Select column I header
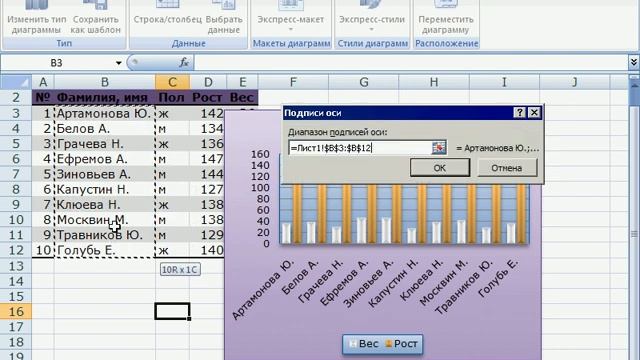The image size is (640, 360). [504, 82]
